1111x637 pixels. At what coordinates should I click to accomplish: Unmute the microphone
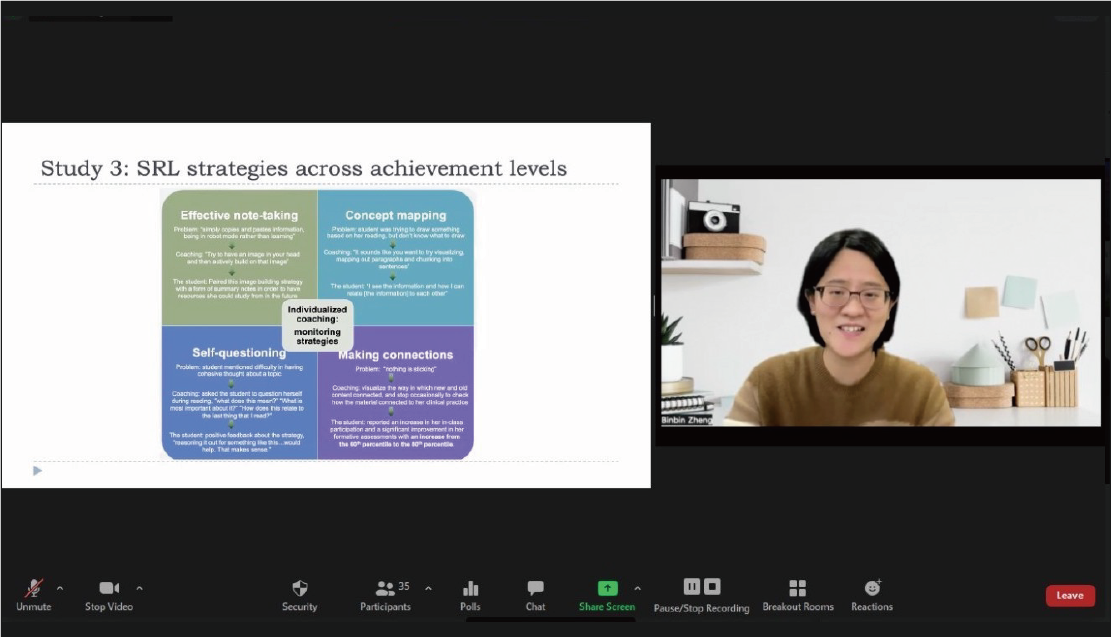[33, 589]
